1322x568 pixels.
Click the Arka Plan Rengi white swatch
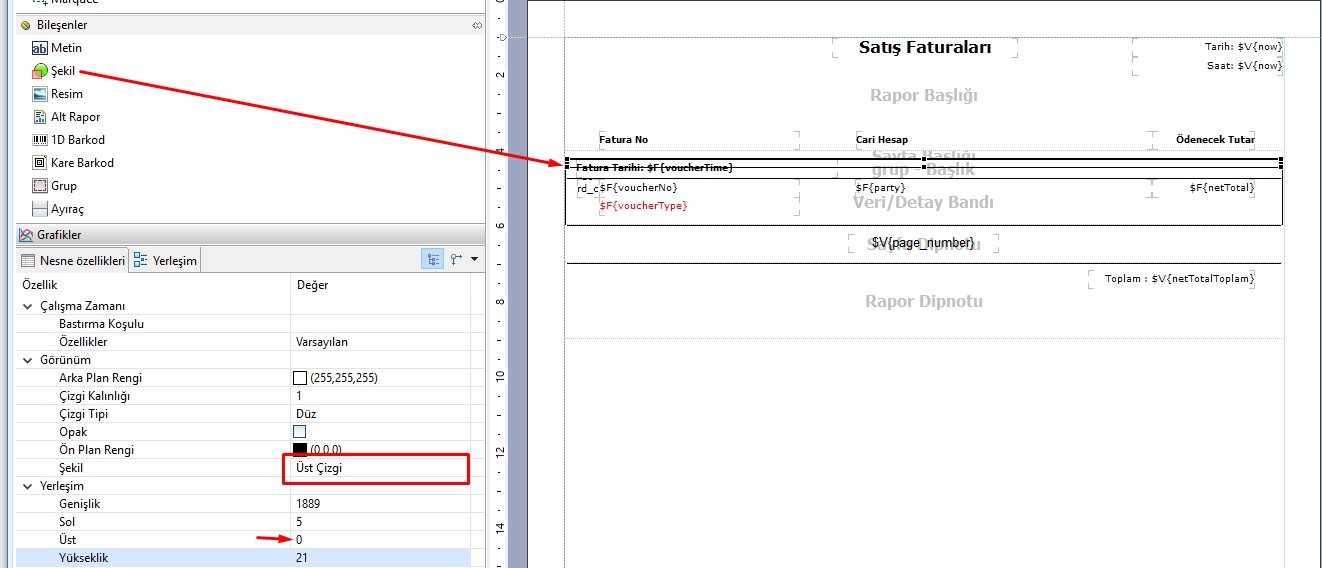point(299,378)
